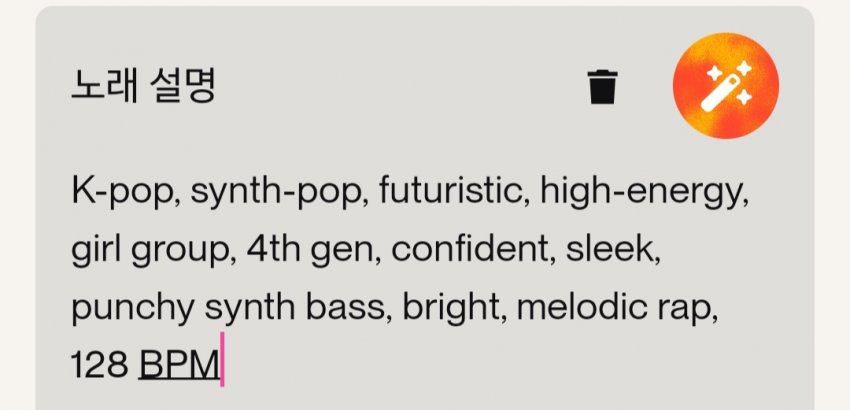
Task: Click blank area between title and trash
Action: [x=400, y=87]
